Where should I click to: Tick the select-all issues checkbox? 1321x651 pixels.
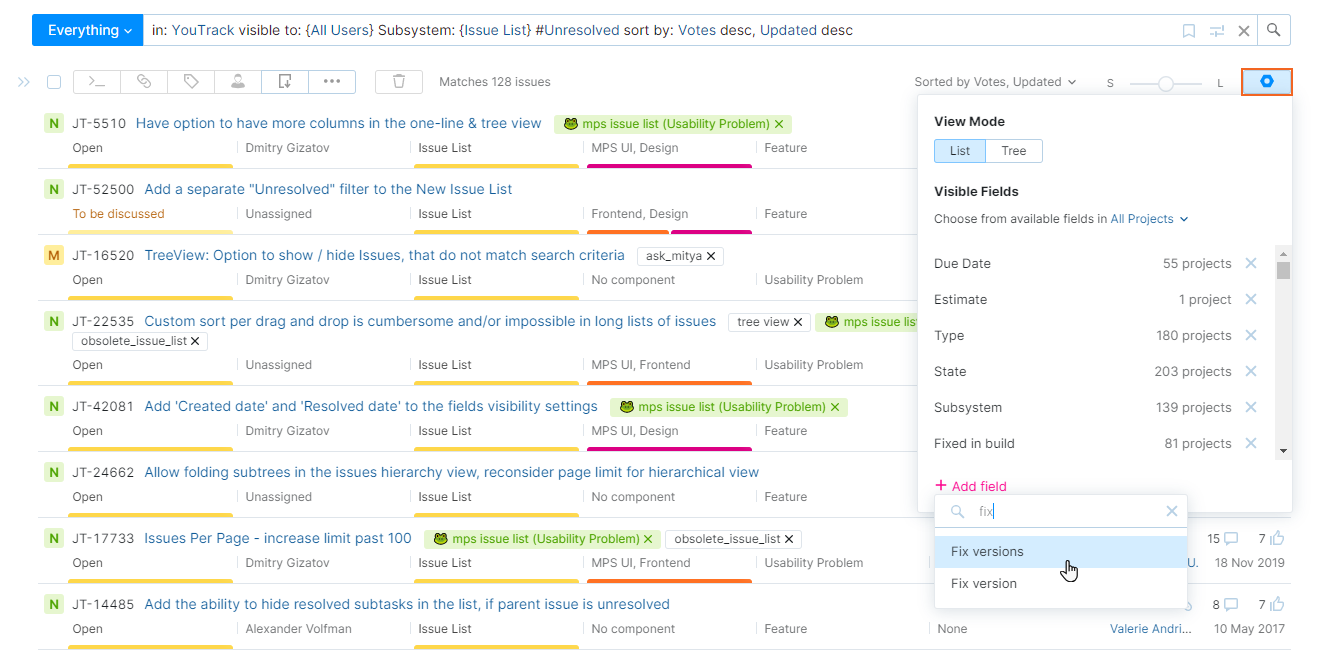tap(54, 82)
